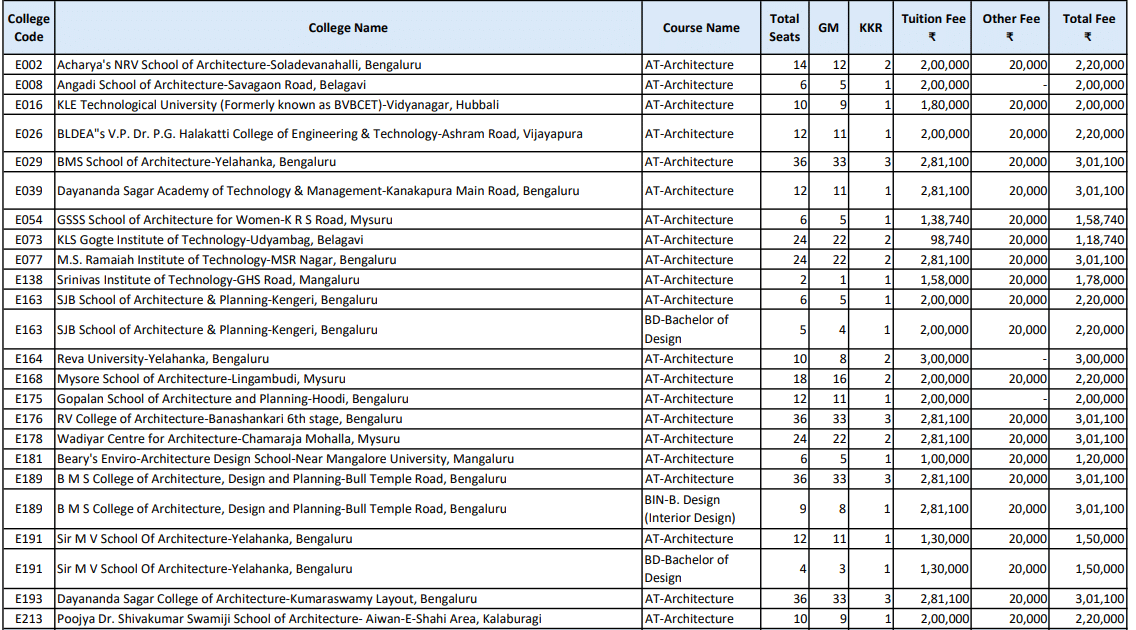Click college code cell E002
The height and width of the screenshot is (630, 1136).
[29, 65]
